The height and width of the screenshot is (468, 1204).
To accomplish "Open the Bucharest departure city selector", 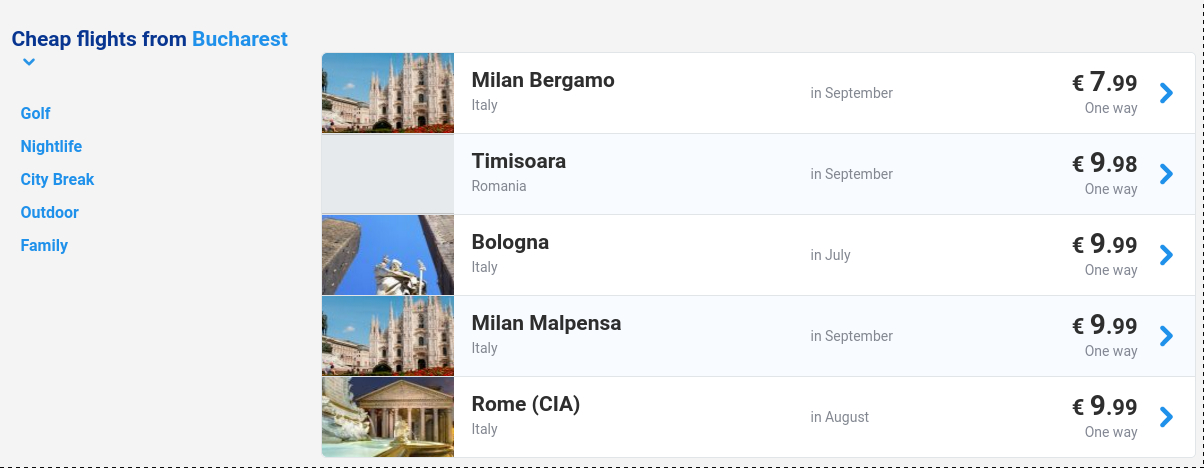I will (239, 39).
